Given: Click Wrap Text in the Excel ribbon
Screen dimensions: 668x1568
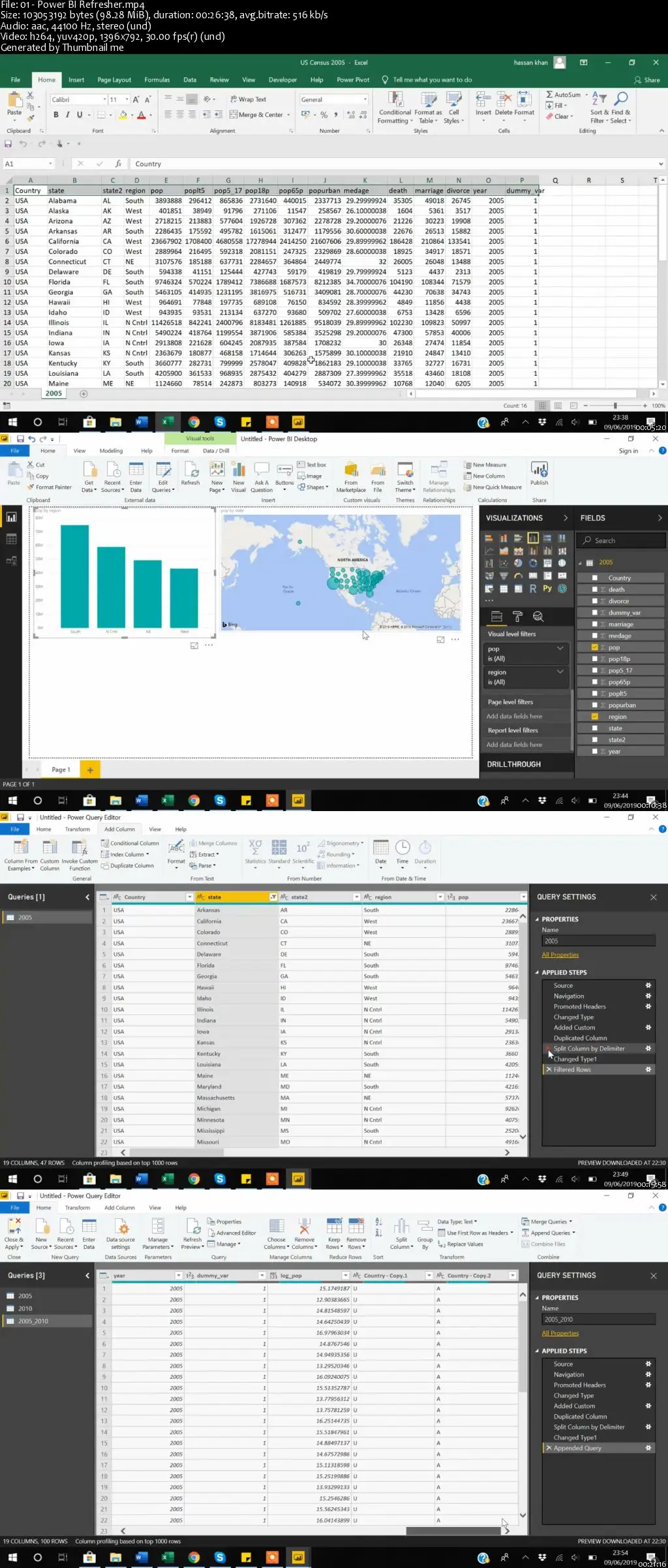Looking at the screenshot, I should pos(248,99).
